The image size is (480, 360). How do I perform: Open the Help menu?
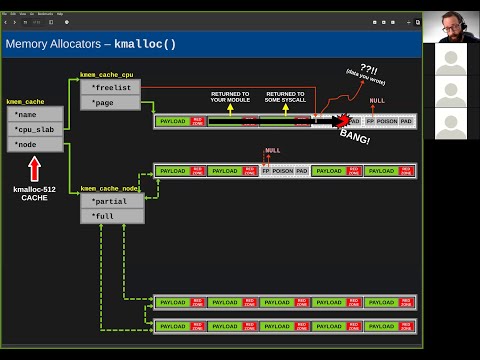60,14
